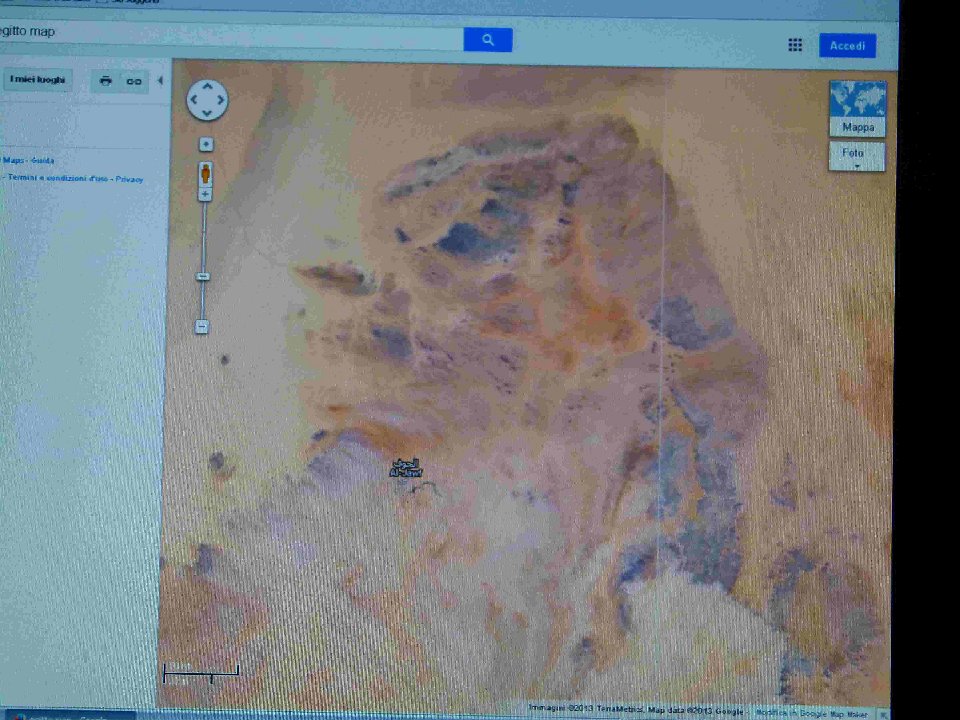Viewport: 960px width, 720px height.
Task: Open the Guida help link
Action: 43,160
